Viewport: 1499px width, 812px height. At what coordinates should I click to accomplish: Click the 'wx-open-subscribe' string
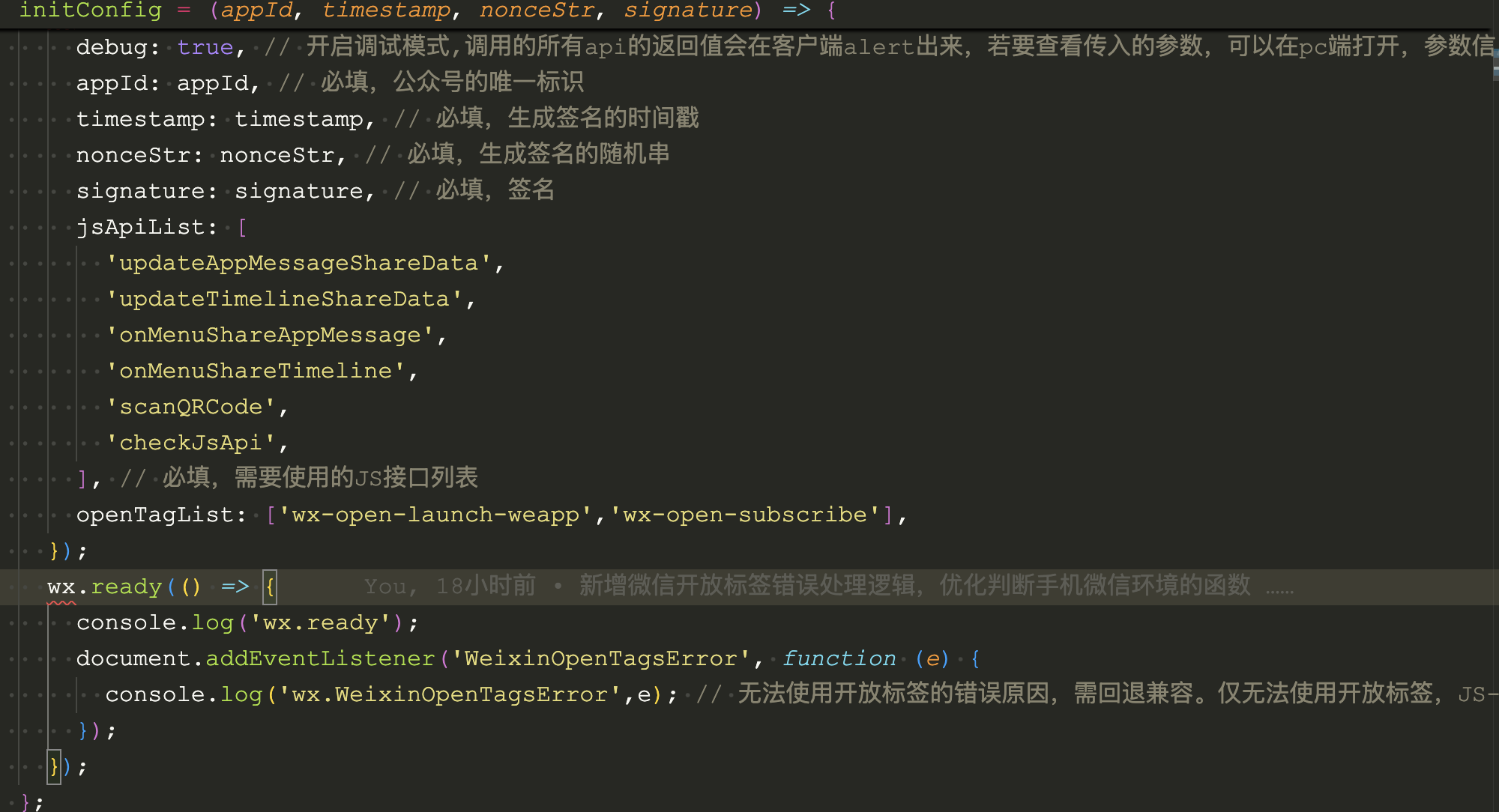tap(745, 515)
